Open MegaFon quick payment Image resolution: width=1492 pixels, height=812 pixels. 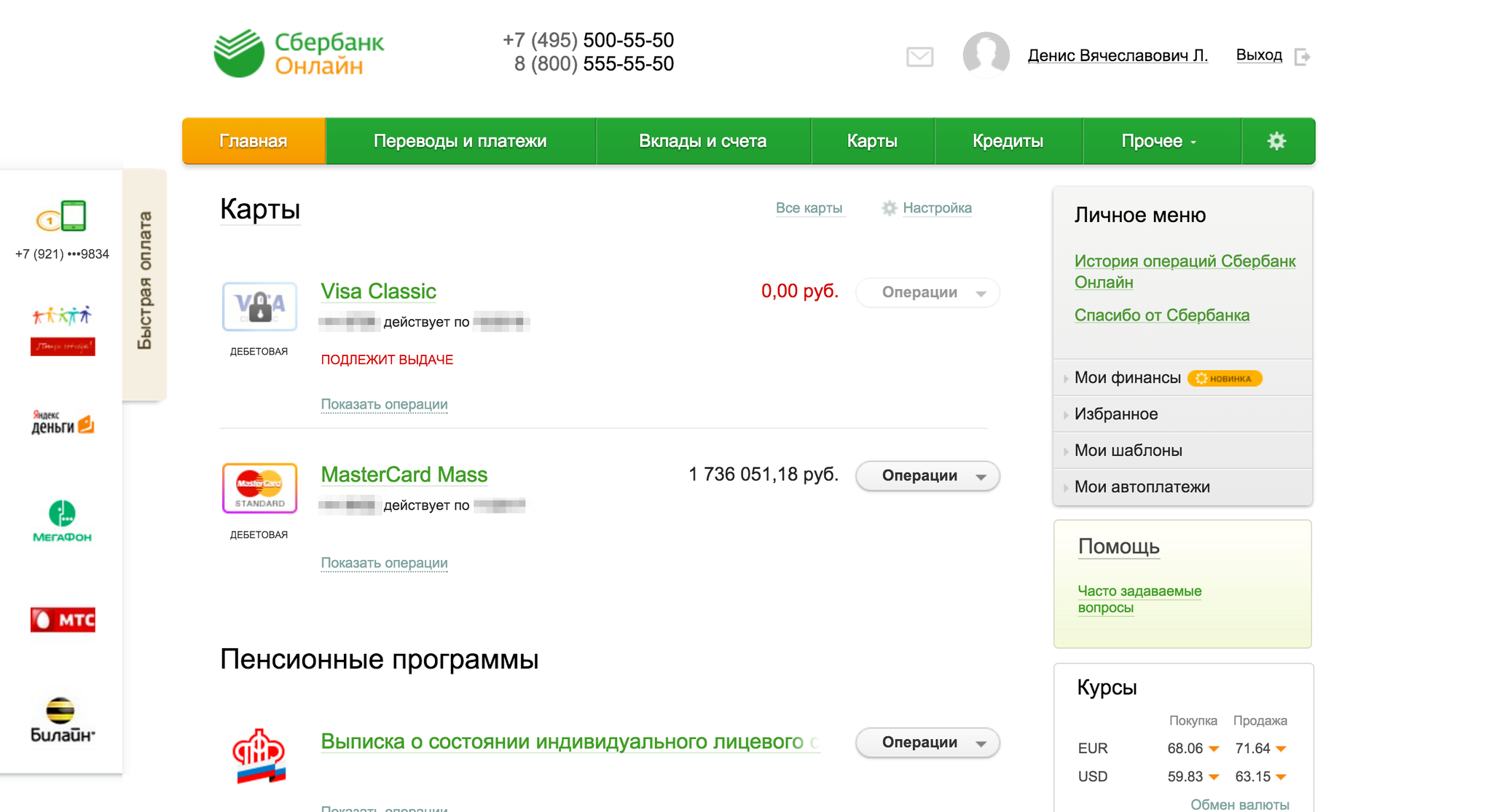(63, 521)
